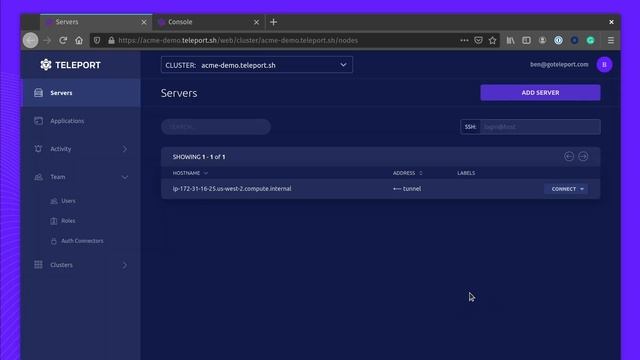This screenshot has height=360, width=640.
Task: Click the tunnel address cell
Action: [x=407, y=189]
